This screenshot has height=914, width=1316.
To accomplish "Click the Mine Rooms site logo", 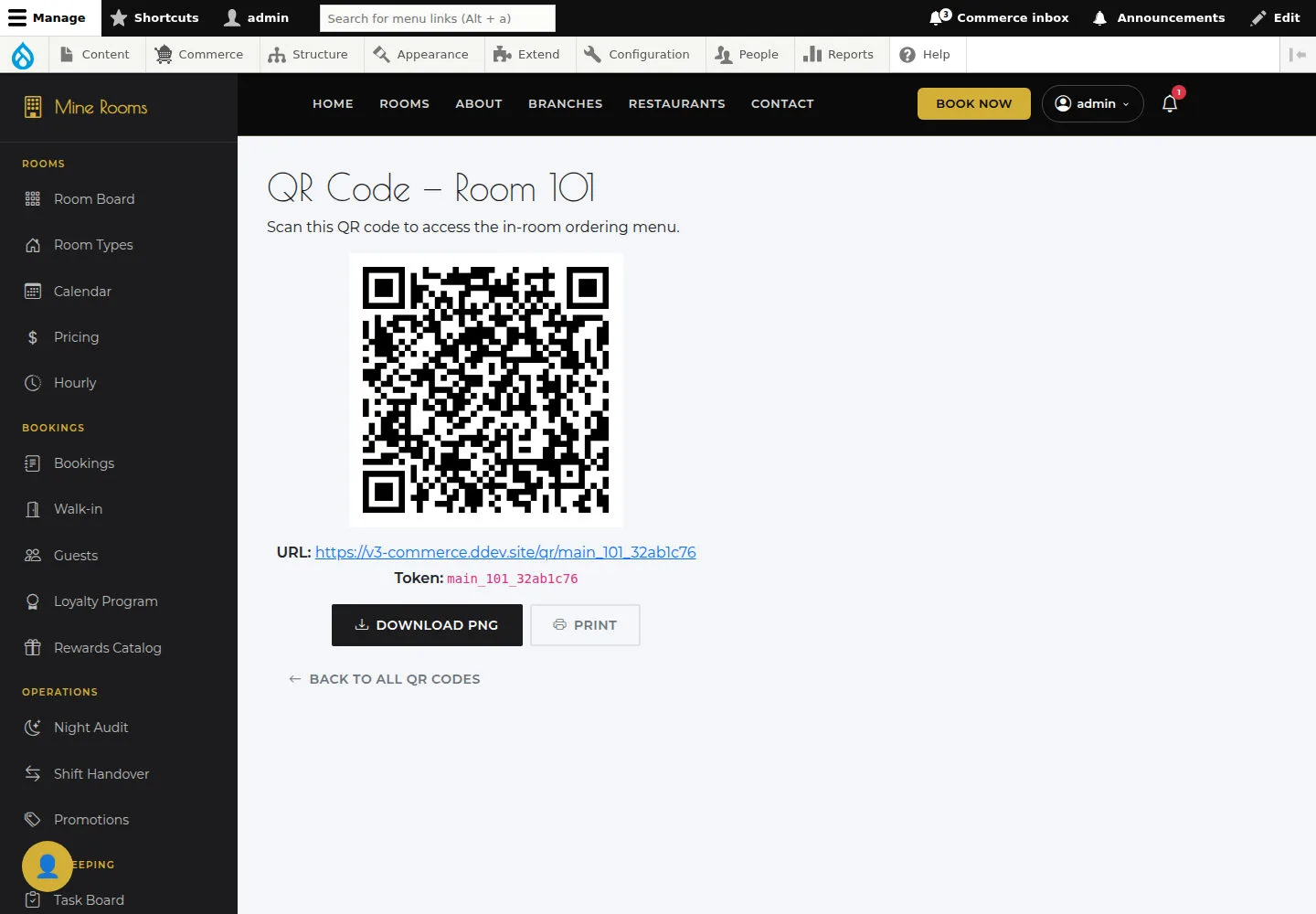I will (x=86, y=107).
